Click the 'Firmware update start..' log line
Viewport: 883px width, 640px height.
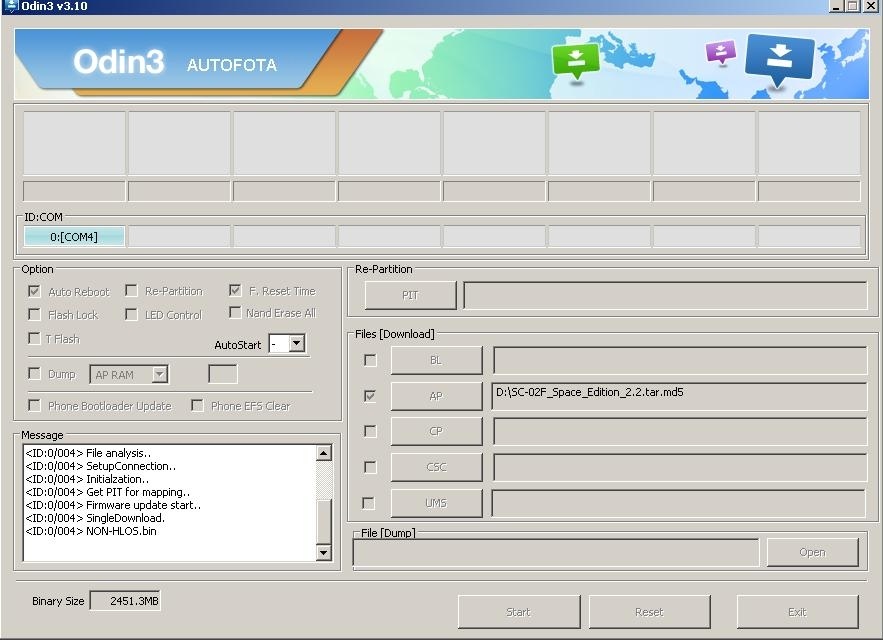click(113, 505)
